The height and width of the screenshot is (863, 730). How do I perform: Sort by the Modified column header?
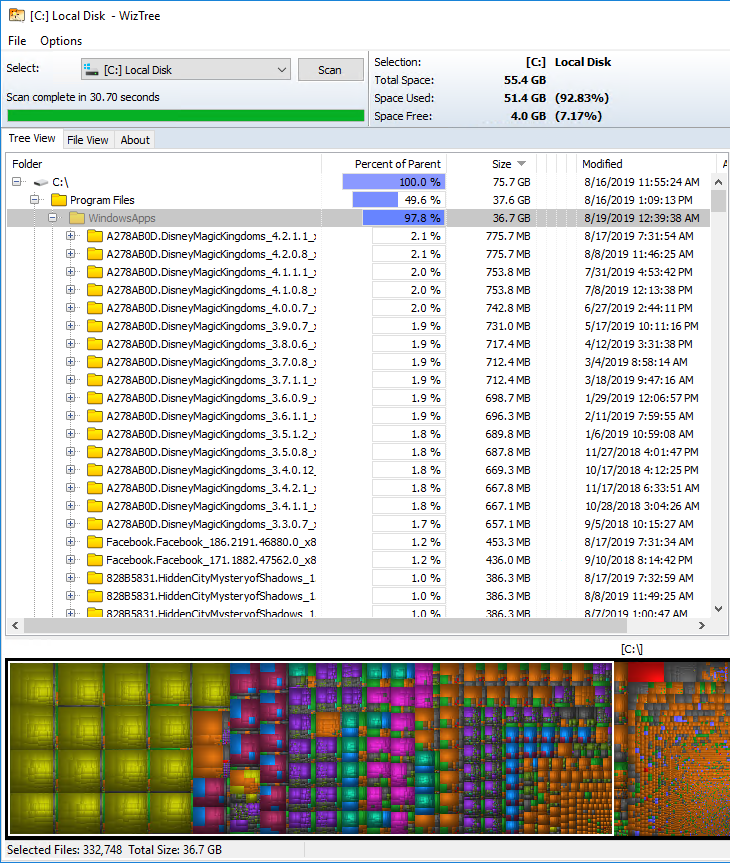646,164
